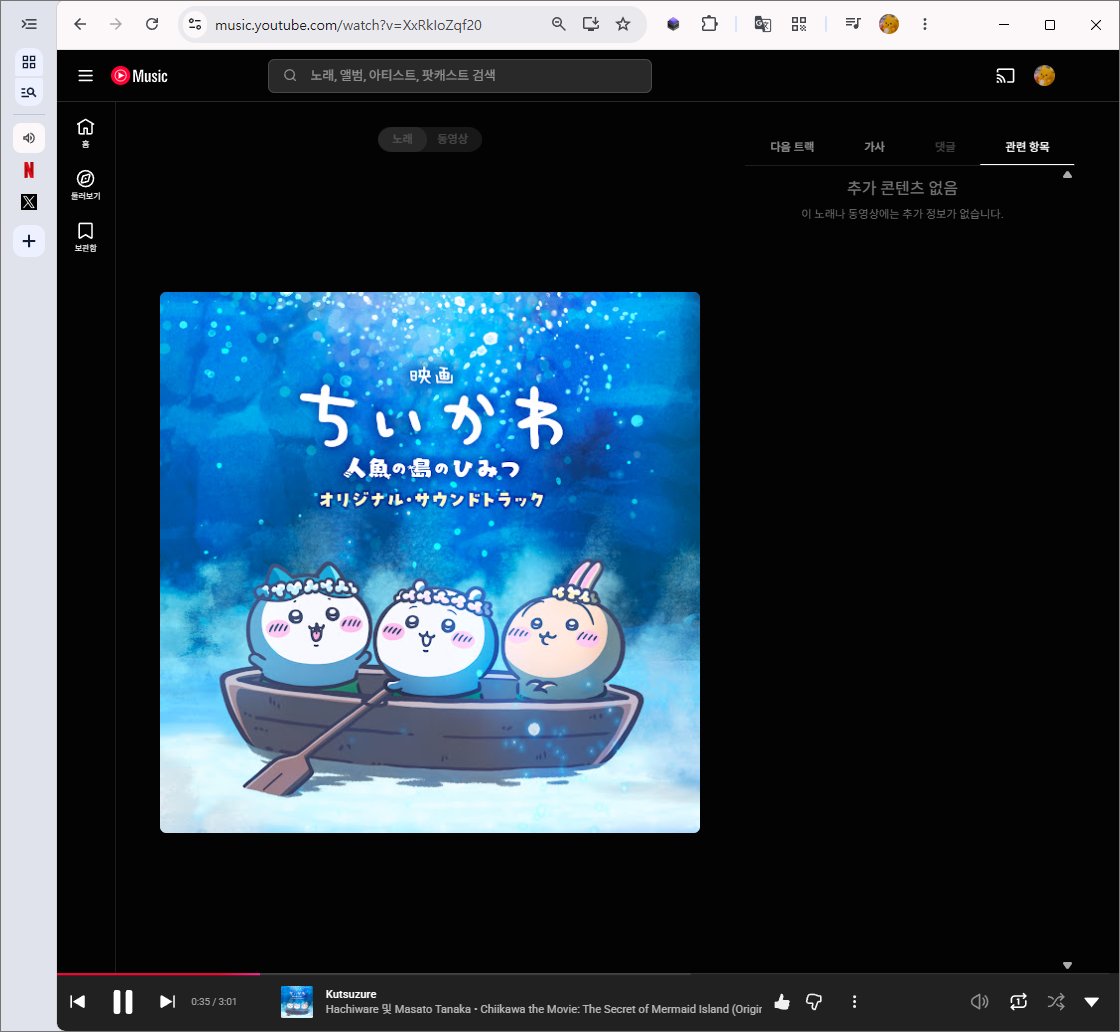This screenshot has height=1032, width=1120.
Task: Skip to the previous track
Action: 78,1001
